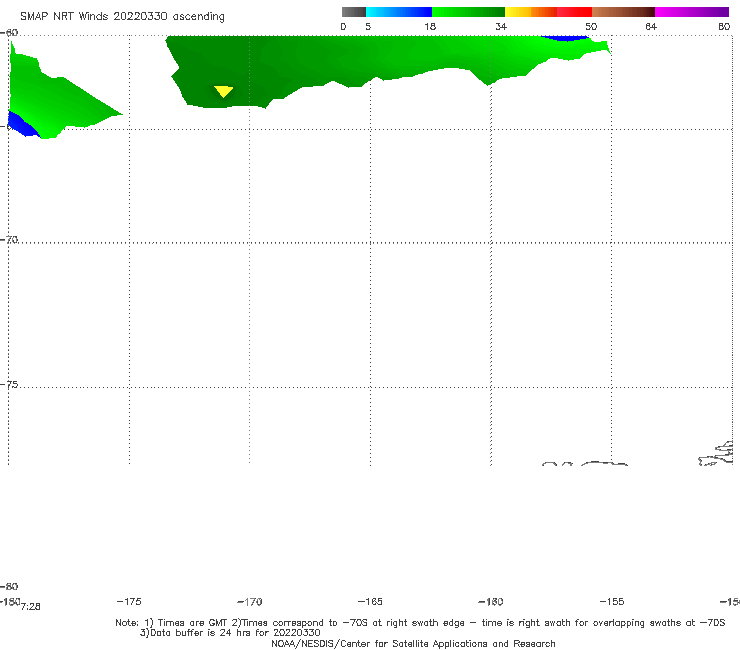Click the "NOAA/NESDIS/Center for Satellite Applications" credit line

tap(413, 643)
